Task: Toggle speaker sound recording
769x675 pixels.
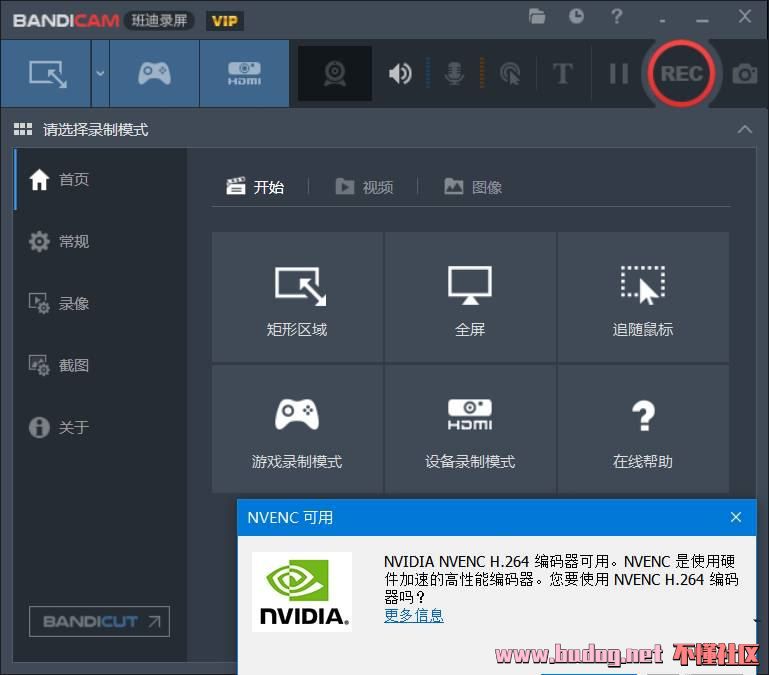Action: pyautogui.click(x=400, y=74)
